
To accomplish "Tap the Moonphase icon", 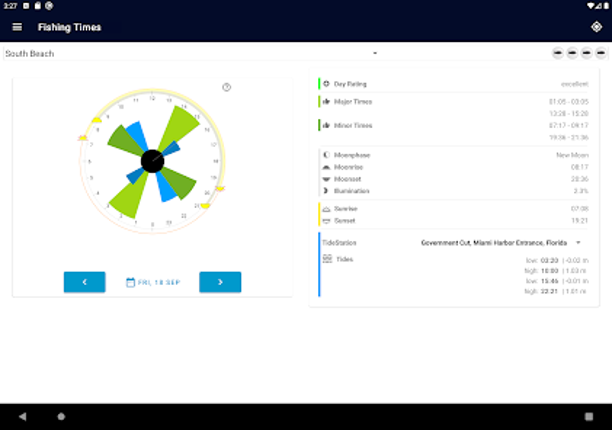I will (327, 155).
